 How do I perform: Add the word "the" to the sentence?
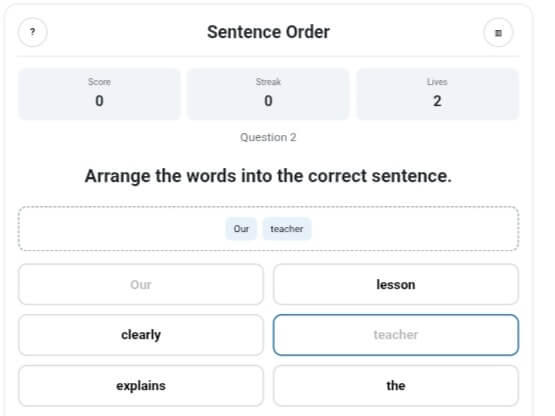pyautogui.click(x=396, y=386)
